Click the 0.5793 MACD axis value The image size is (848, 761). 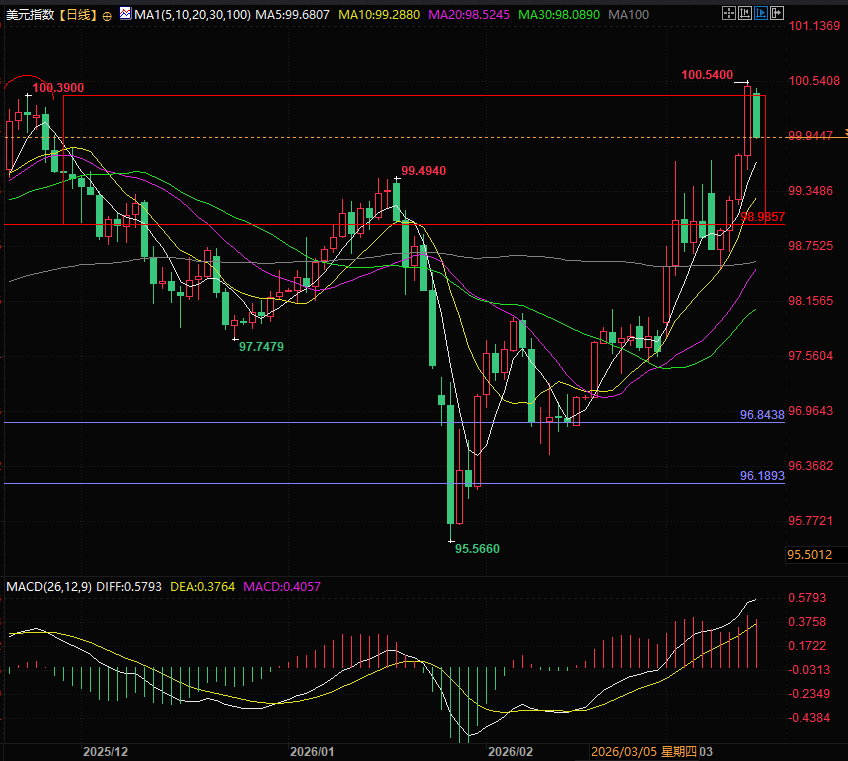tap(807, 598)
